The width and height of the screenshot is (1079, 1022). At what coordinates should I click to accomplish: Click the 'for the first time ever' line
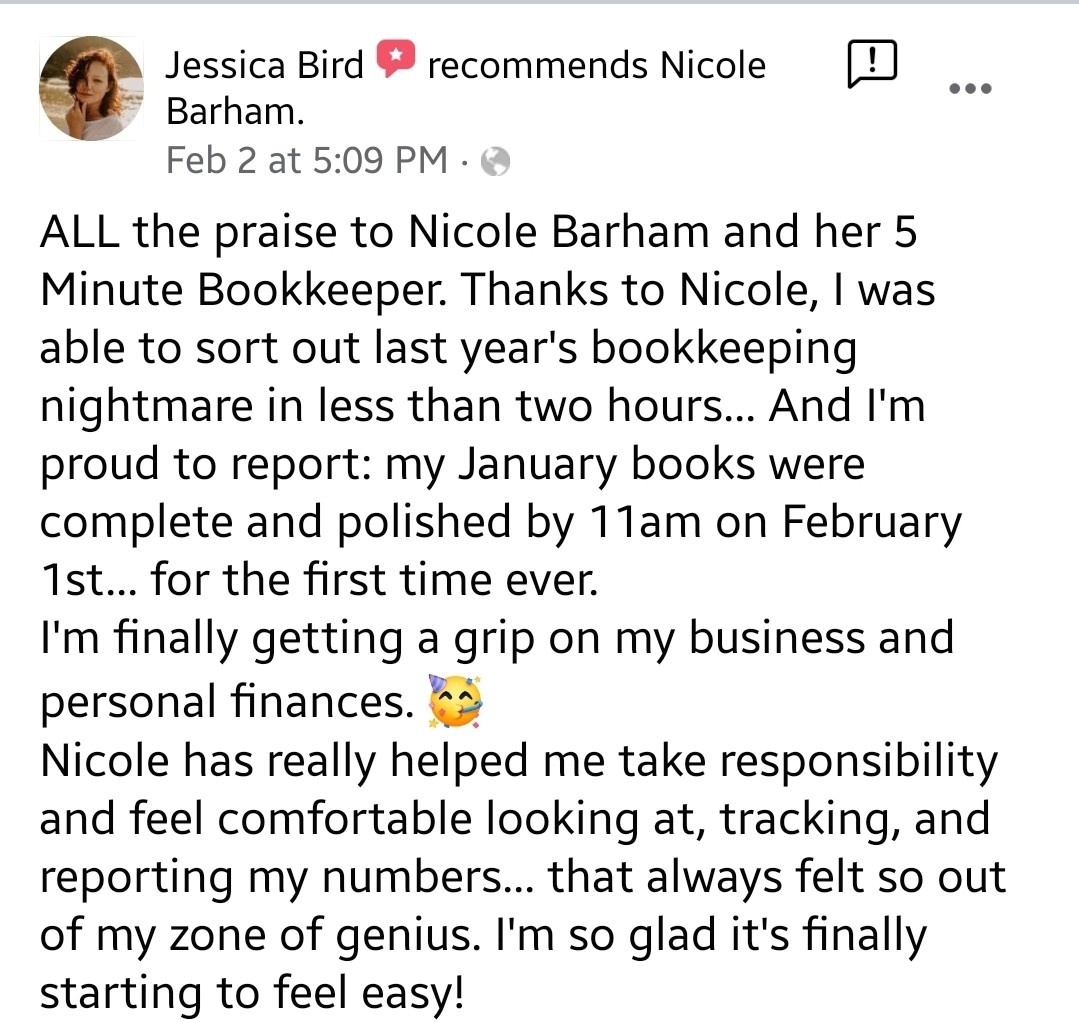pyautogui.click(x=374, y=579)
